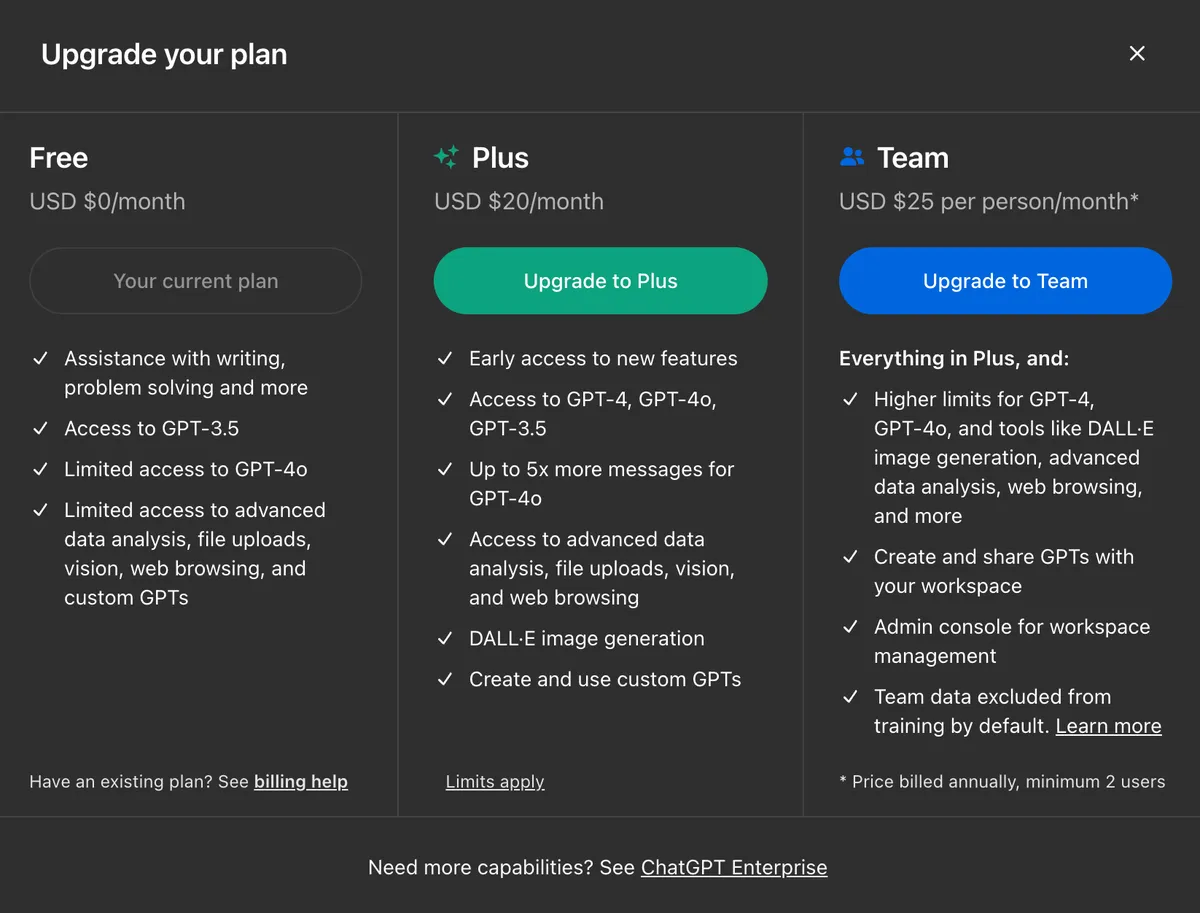The image size is (1200, 913).
Task: Click the checkmark beside Early access to new features
Action: pos(445,358)
